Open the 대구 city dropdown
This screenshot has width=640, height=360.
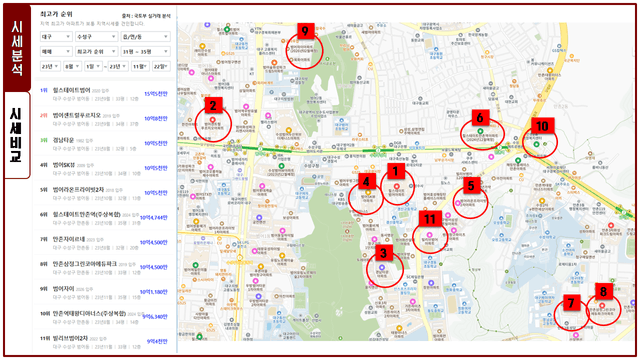click(56, 37)
